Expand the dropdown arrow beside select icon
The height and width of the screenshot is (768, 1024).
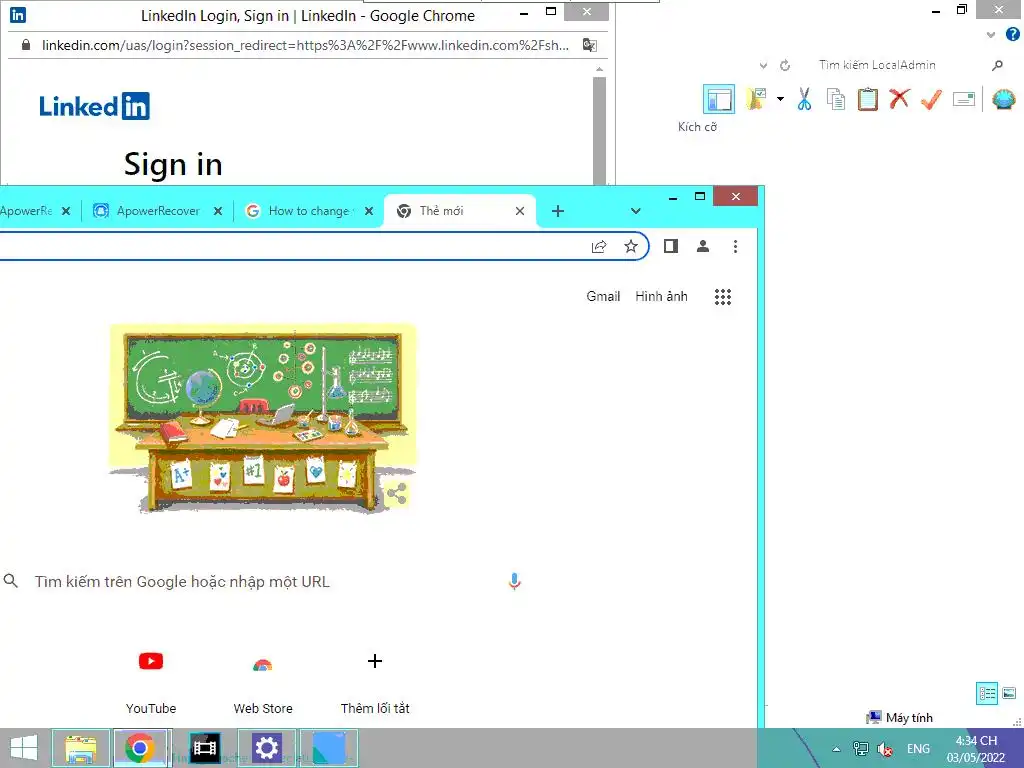pos(780,99)
